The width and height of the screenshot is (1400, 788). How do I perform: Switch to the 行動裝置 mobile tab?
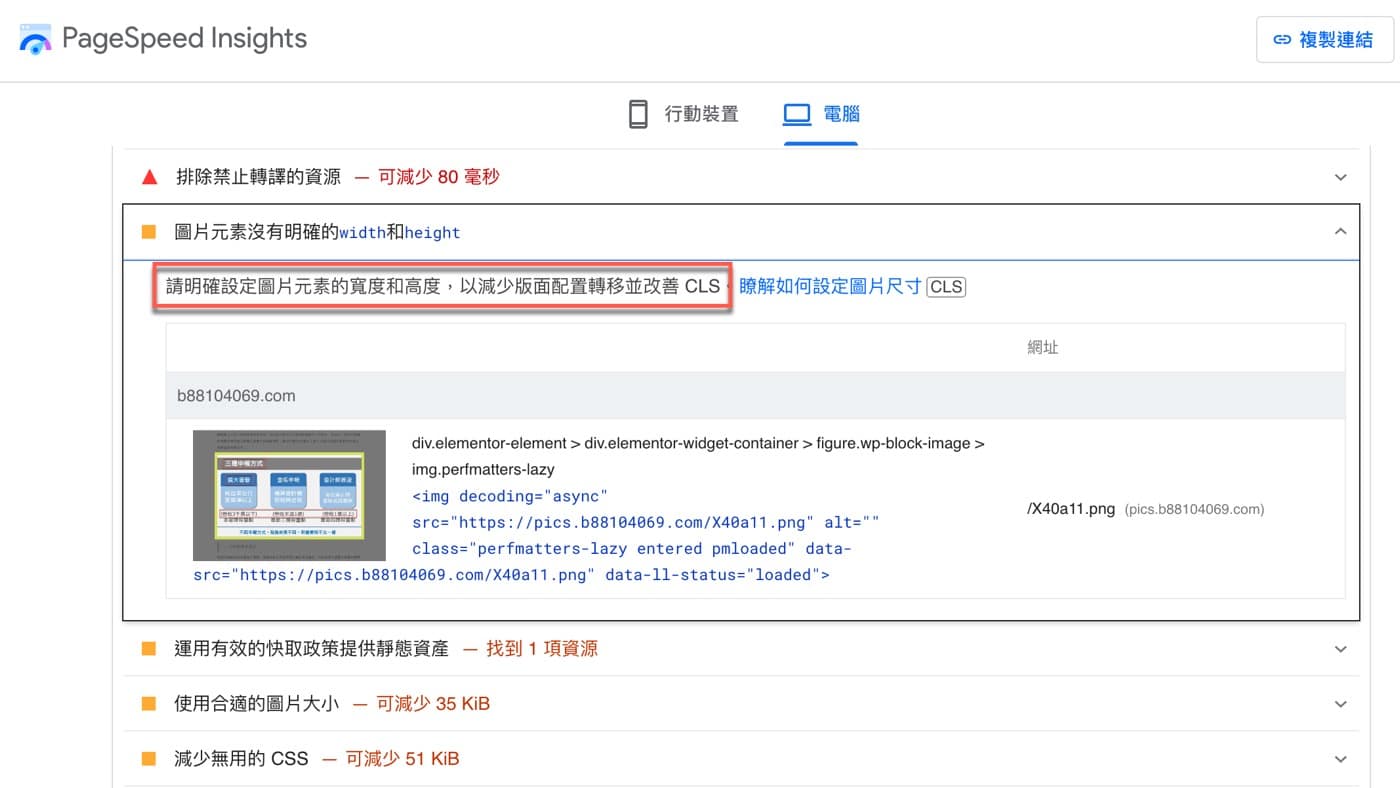683,114
